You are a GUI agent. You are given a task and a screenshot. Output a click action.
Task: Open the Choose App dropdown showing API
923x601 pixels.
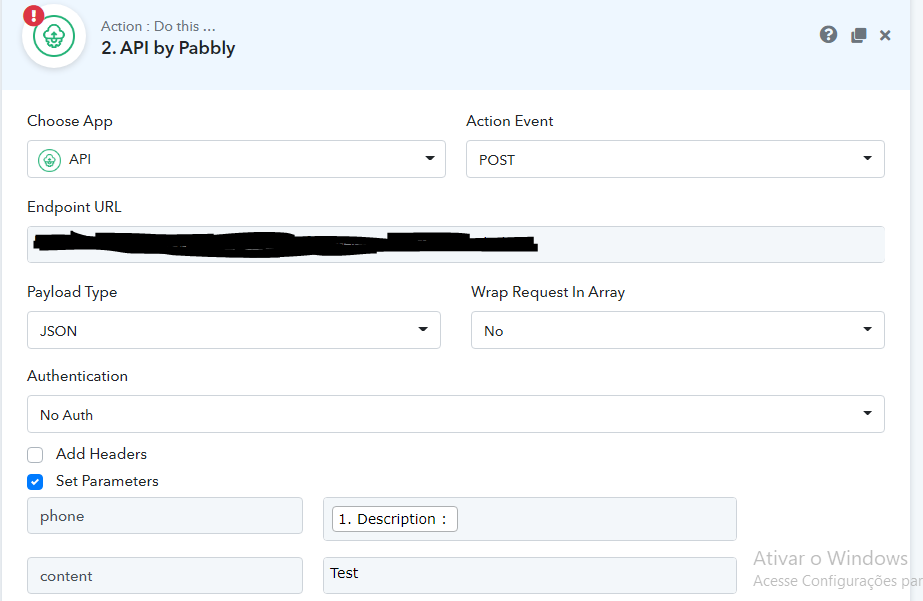(x=236, y=159)
